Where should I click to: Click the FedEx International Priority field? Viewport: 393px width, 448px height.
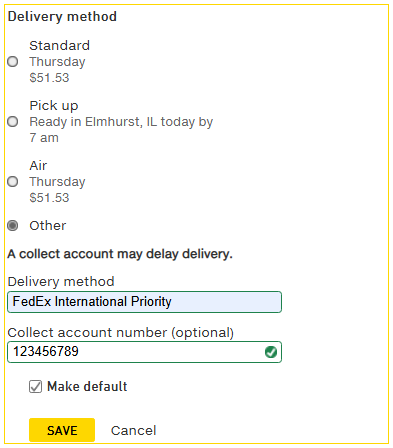[x=144, y=302]
